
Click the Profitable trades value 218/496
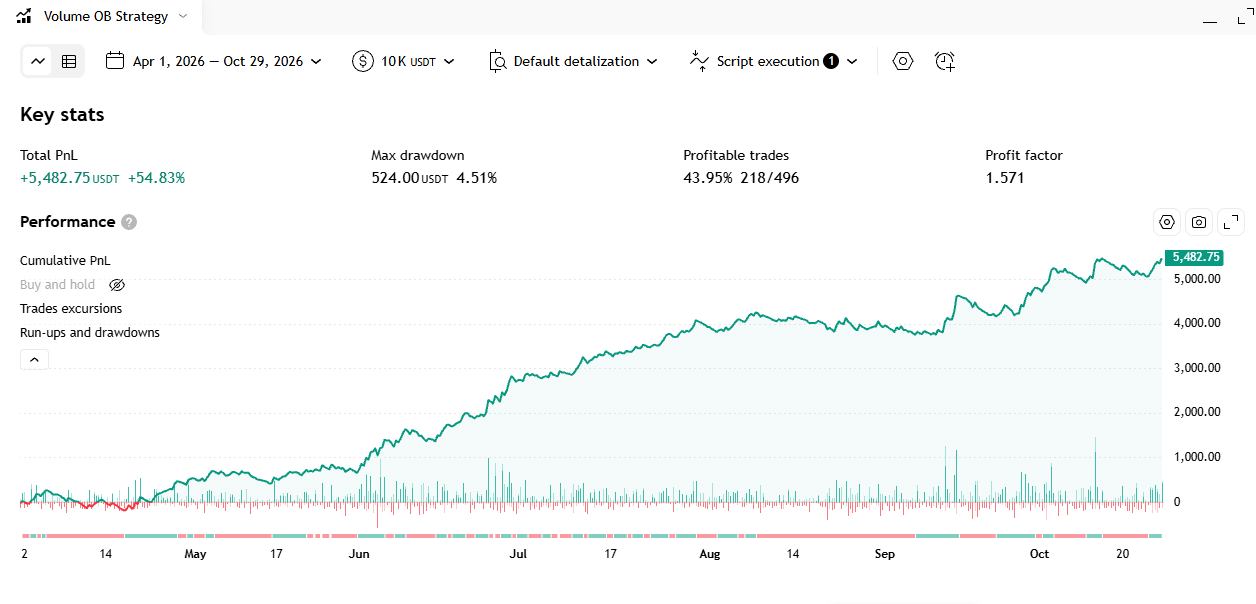tap(769, 178)
